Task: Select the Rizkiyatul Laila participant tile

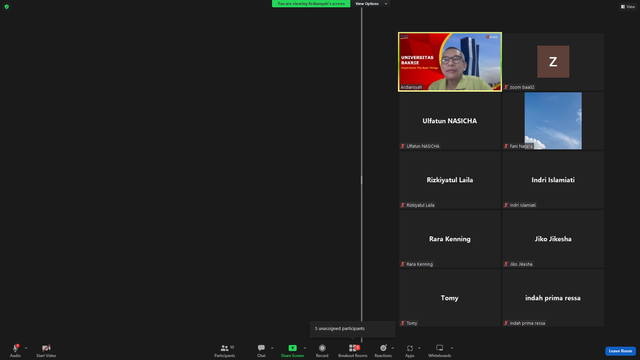Action: (450, 180)
